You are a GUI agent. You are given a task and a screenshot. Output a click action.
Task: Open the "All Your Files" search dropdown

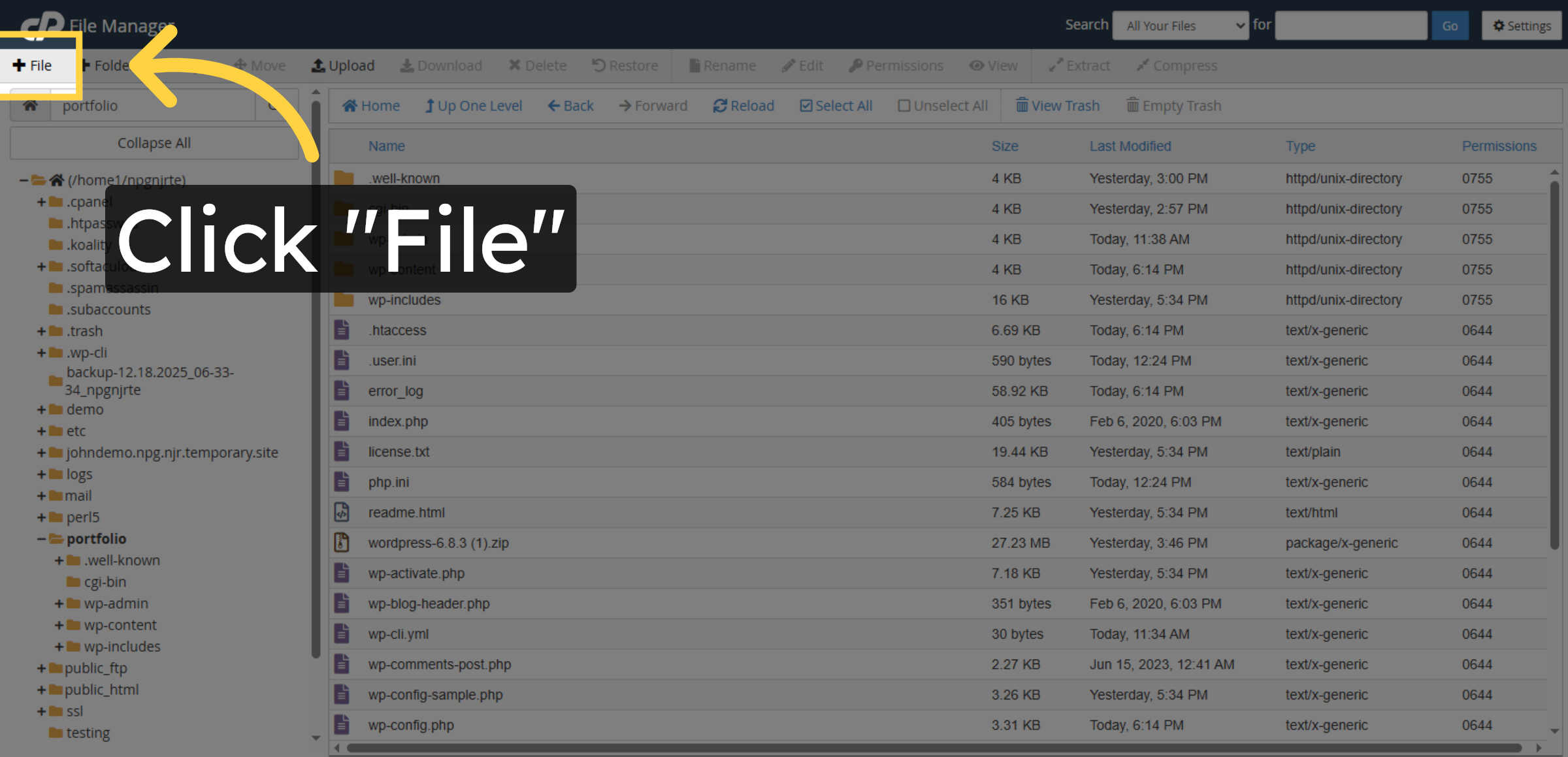point(1180,25)
